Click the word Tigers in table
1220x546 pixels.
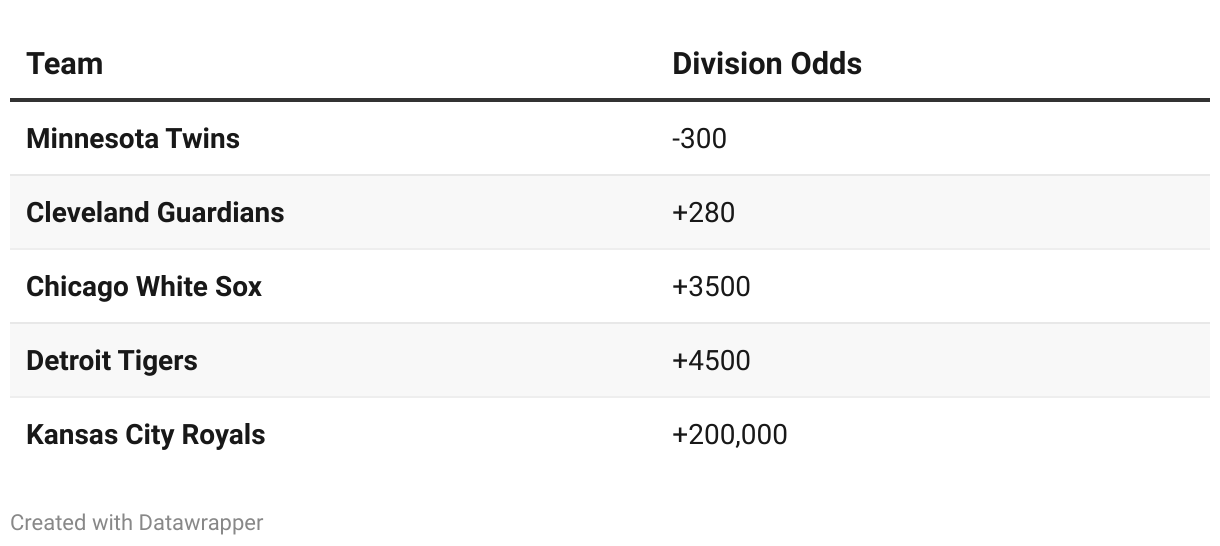pos(158,360)
